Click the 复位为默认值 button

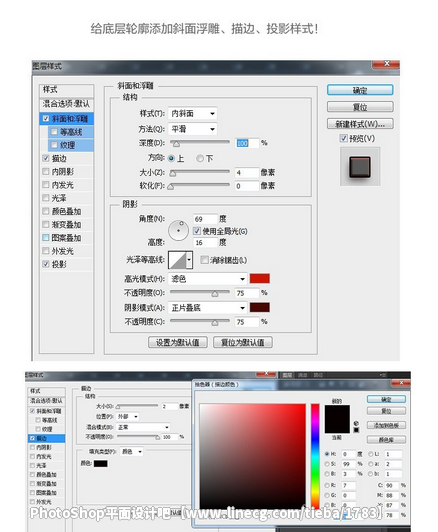[243, 342]
